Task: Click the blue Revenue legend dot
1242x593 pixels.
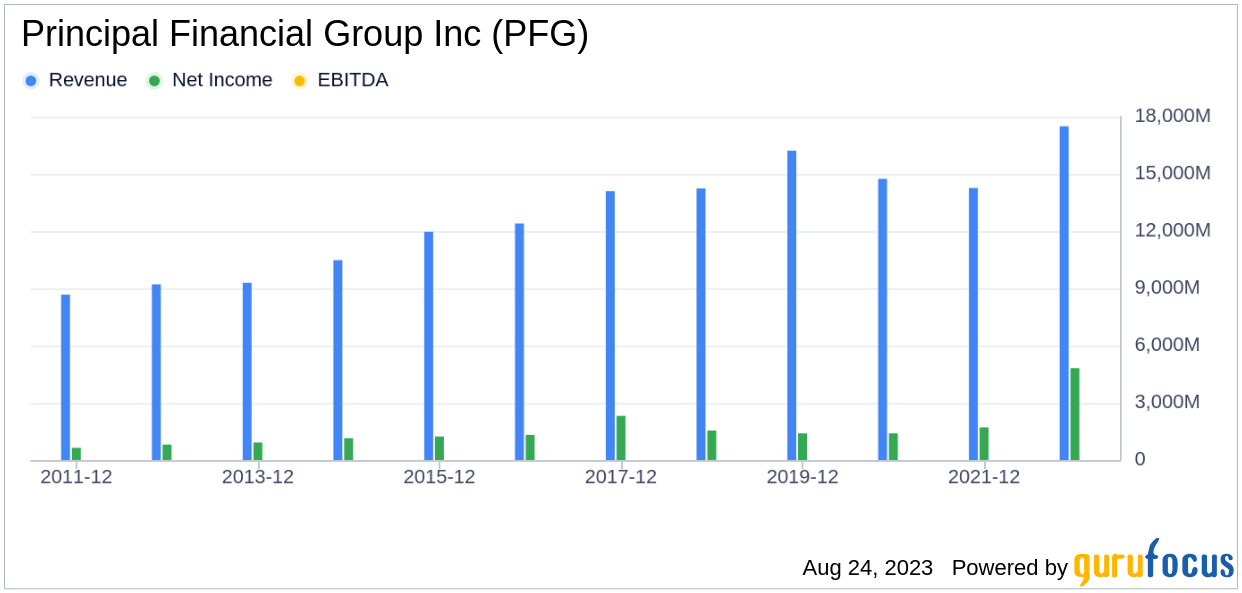Action: 31,81
